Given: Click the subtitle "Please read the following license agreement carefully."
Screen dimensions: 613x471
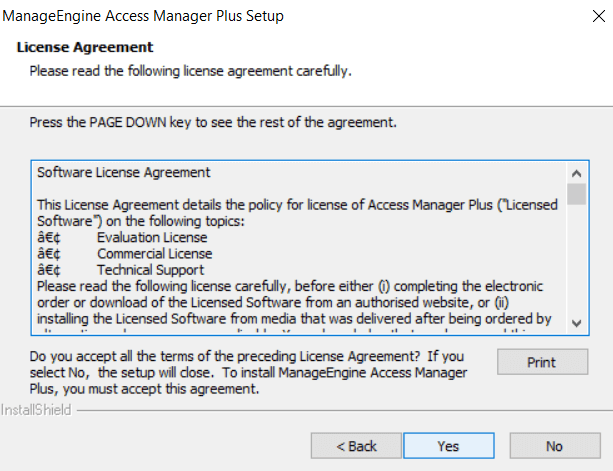Looking at the screenshot, I should pyautogui.click(x=190, y=71).
